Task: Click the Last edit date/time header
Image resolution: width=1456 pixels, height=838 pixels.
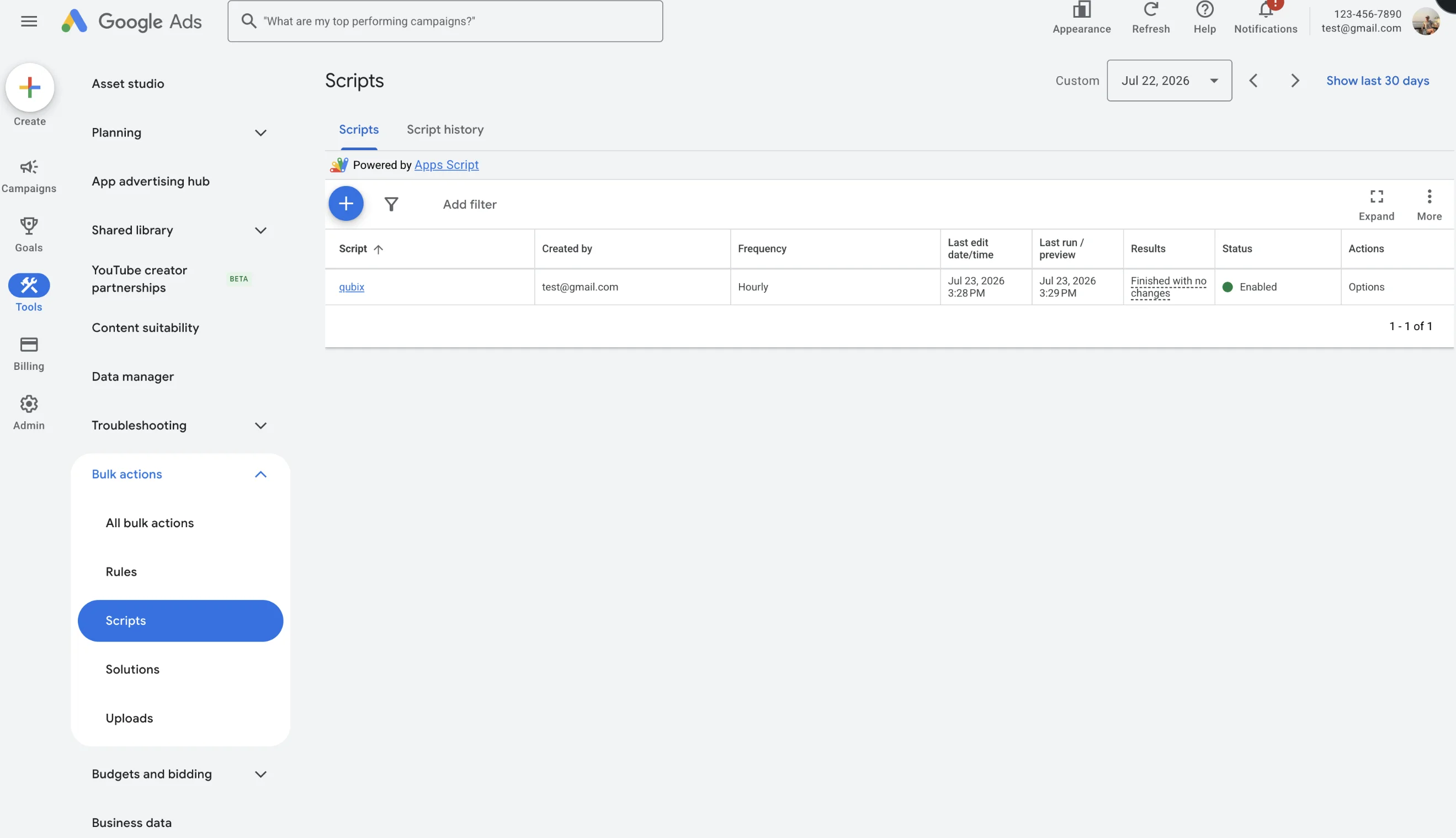Action: [x=970, y=248]
